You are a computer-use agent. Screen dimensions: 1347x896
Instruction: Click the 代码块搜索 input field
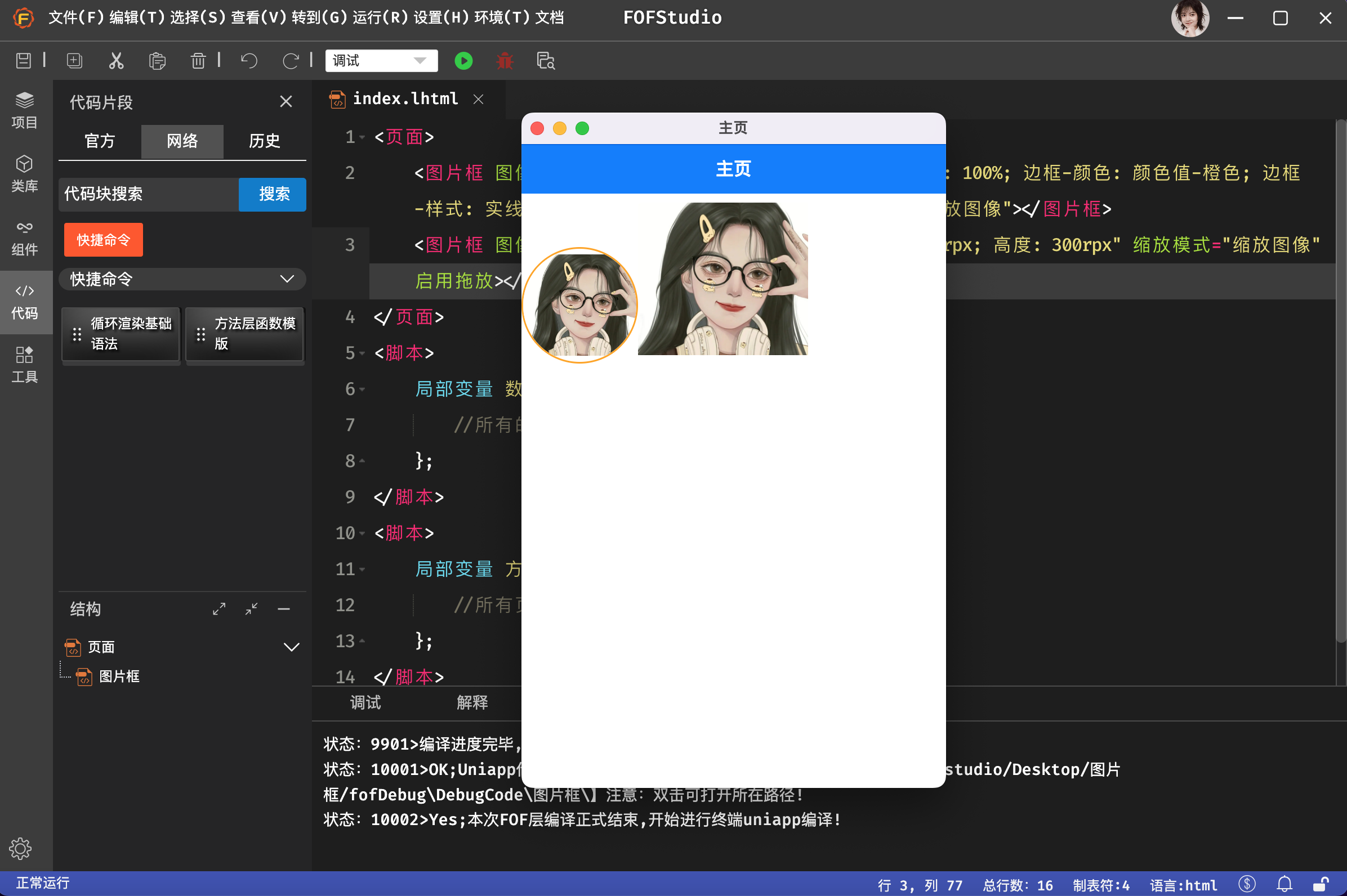[x=149, y=194]
